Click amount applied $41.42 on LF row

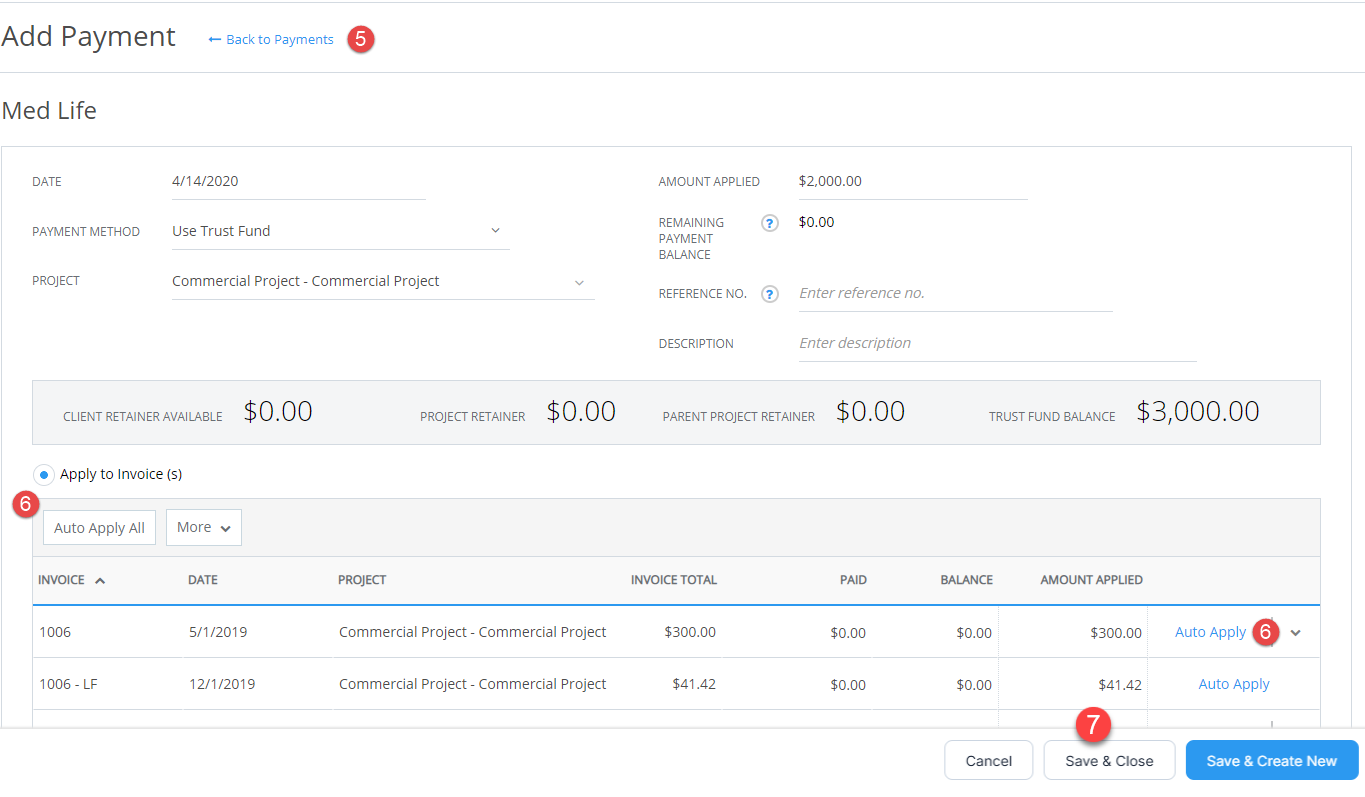pos(1120,685)
